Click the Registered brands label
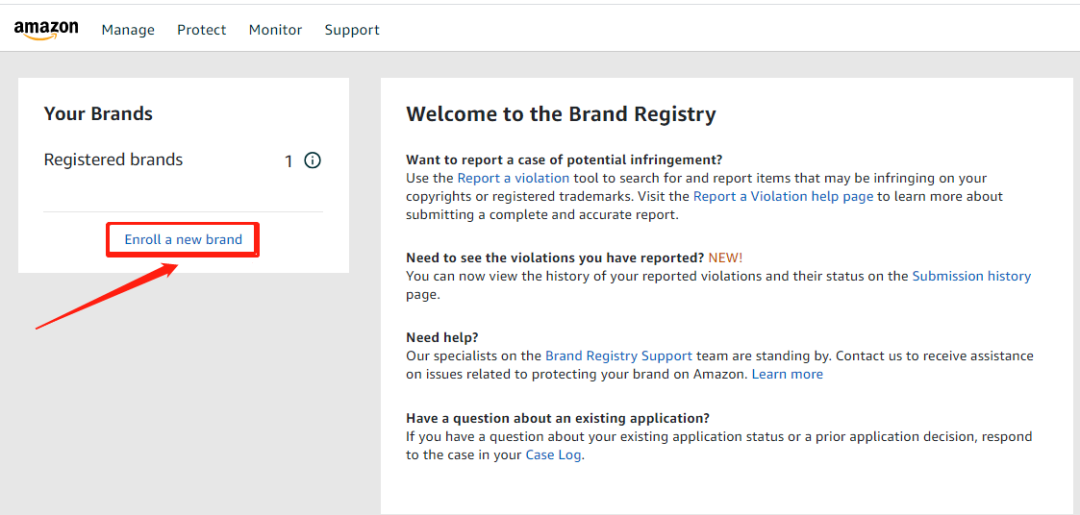Image resolution: width=1080 pixels, height=515 pixels. coord(113,160)
